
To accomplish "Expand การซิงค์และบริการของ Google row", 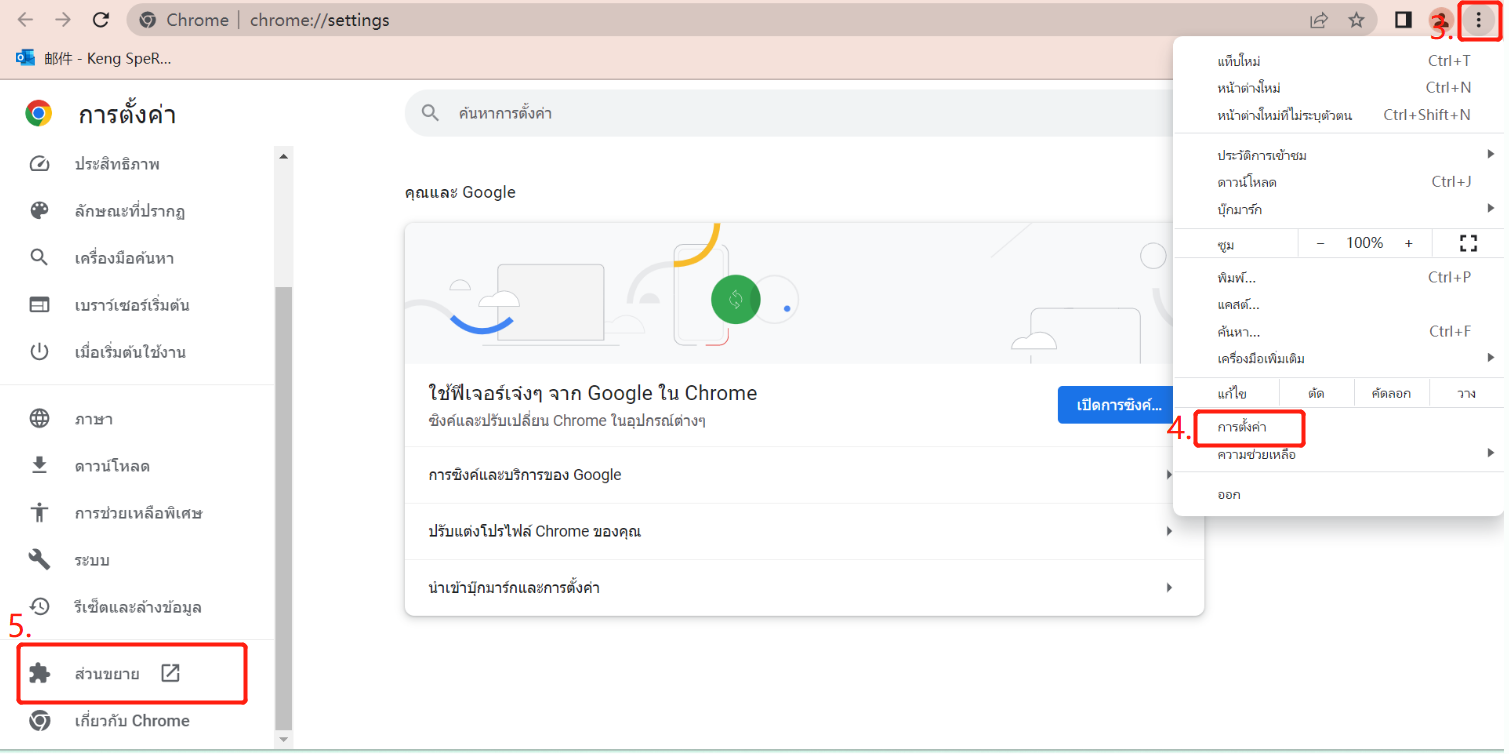I will coord(804,475).
